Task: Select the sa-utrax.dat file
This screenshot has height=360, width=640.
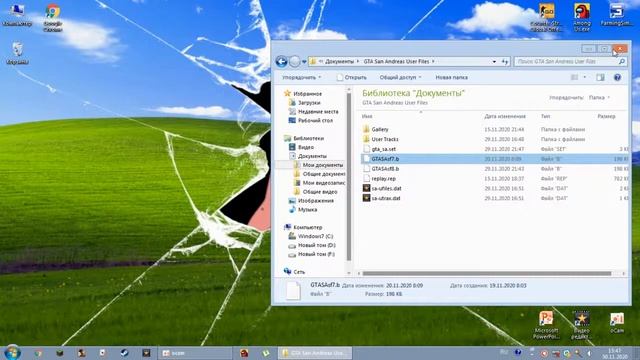Action: tap(386, 198)
